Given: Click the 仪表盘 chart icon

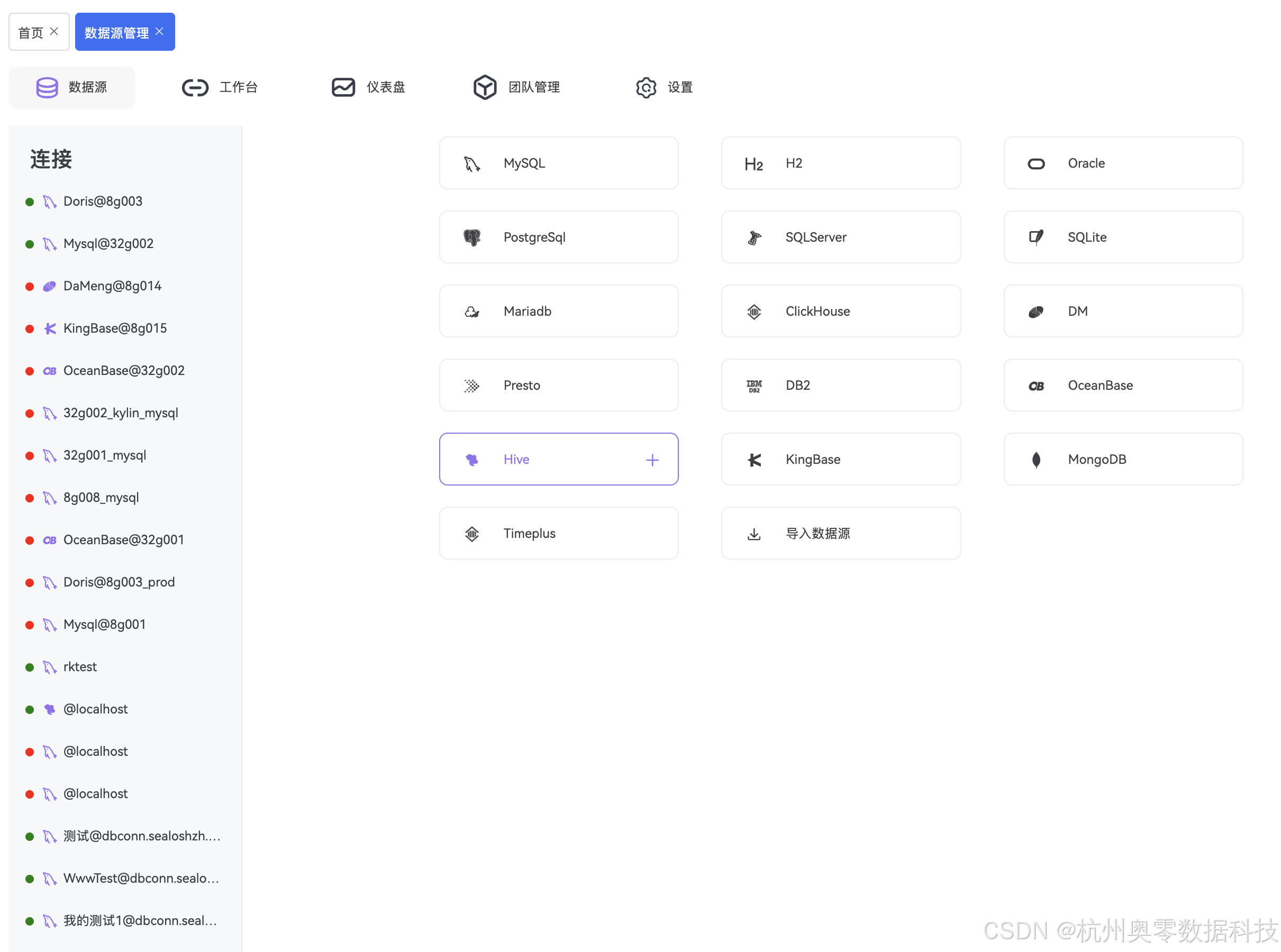Looking at the screenshot, I should tap(343, 88).
